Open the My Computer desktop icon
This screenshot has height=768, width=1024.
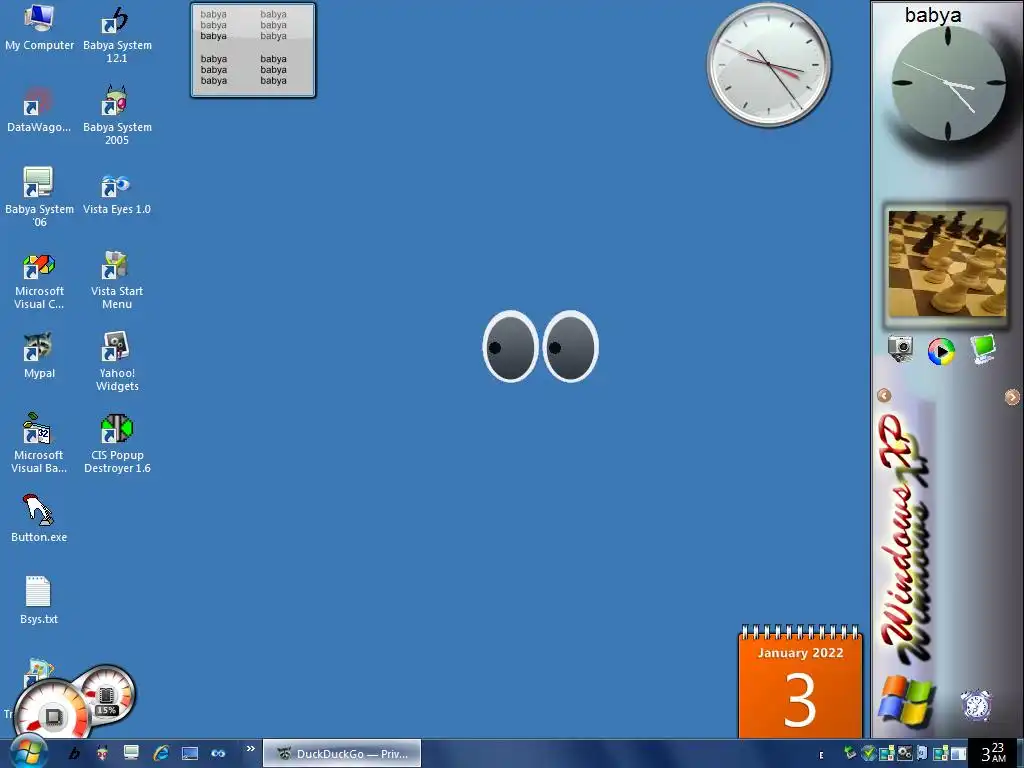(39, 27)
